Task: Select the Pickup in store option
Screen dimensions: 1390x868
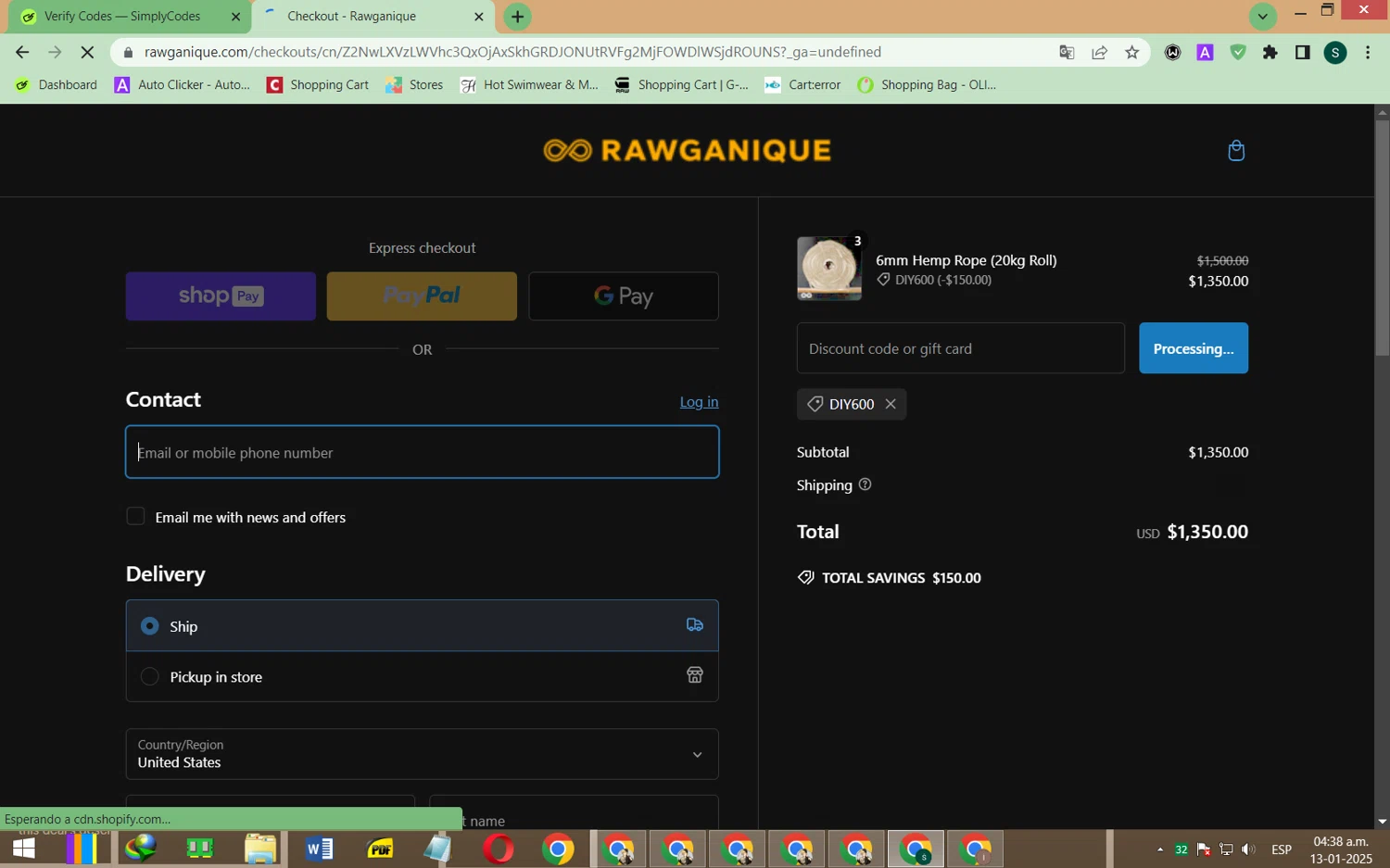Action: (422, 676)
